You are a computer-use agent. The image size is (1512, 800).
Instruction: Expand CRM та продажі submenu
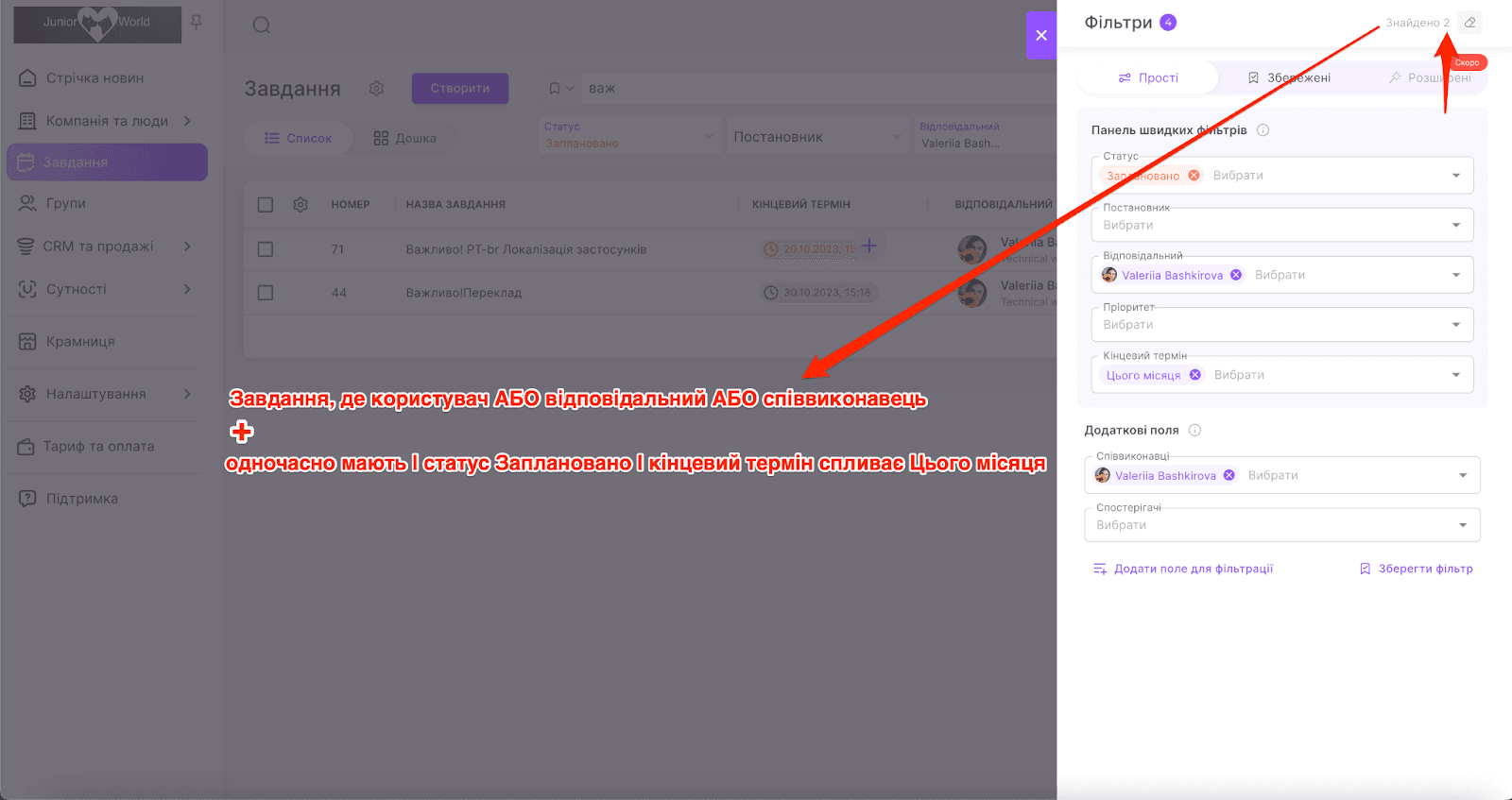tap(187, 247)
